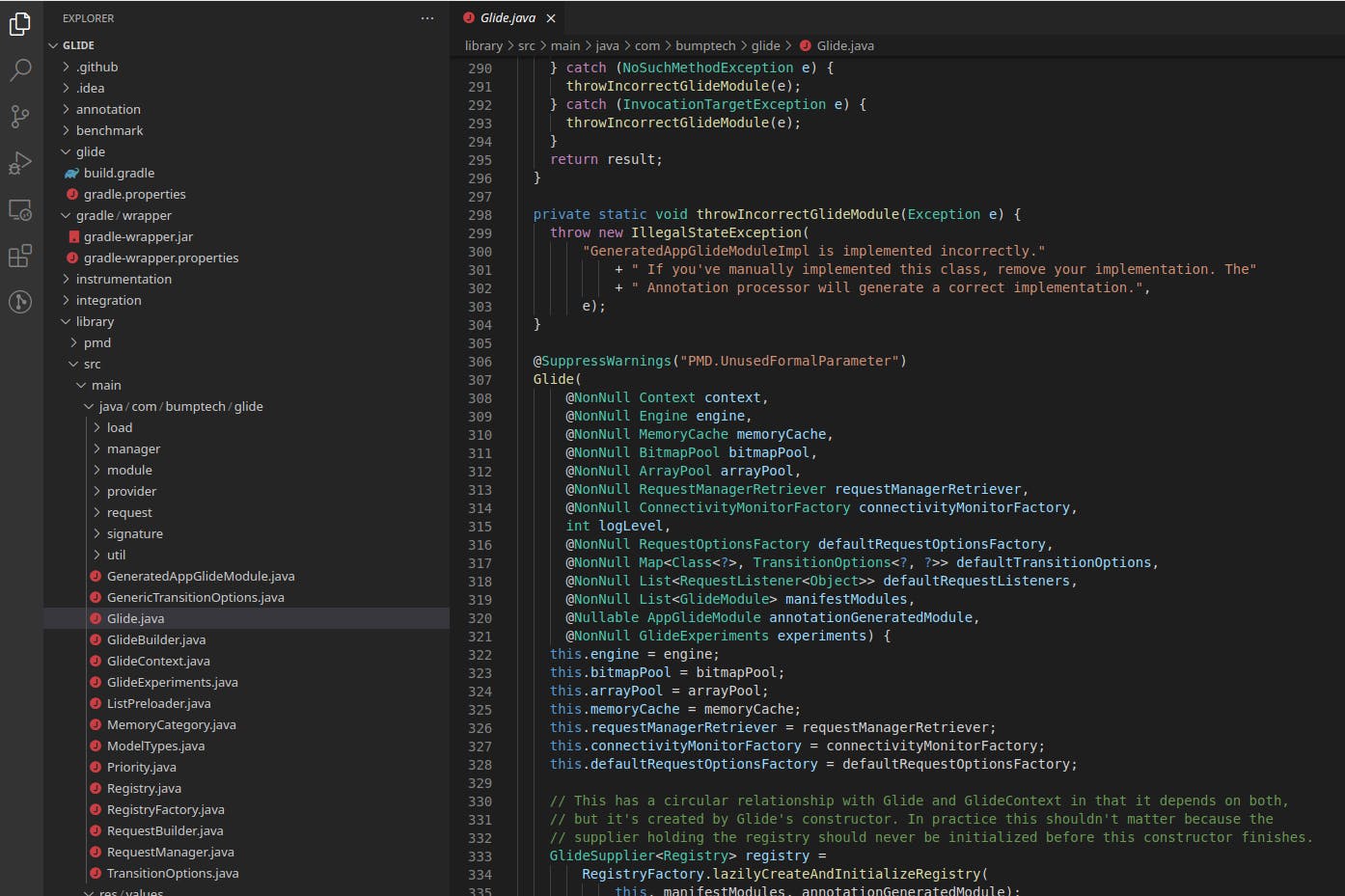Click the 'bumptech' breadcrumb segment
The image size is (1345, 896).
705,46
